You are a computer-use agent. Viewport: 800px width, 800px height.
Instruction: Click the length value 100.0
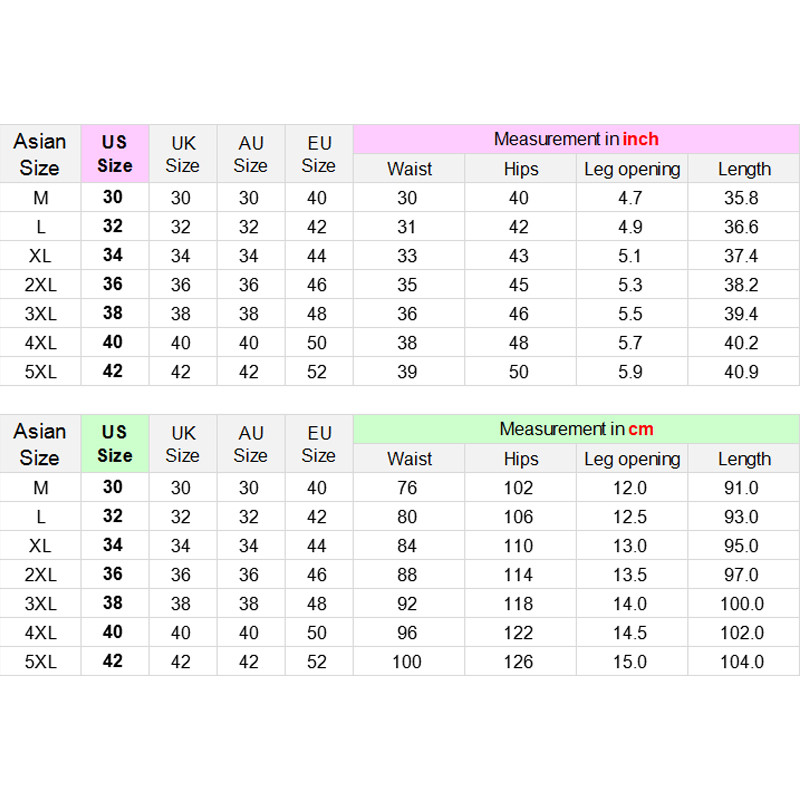[741, 604]
